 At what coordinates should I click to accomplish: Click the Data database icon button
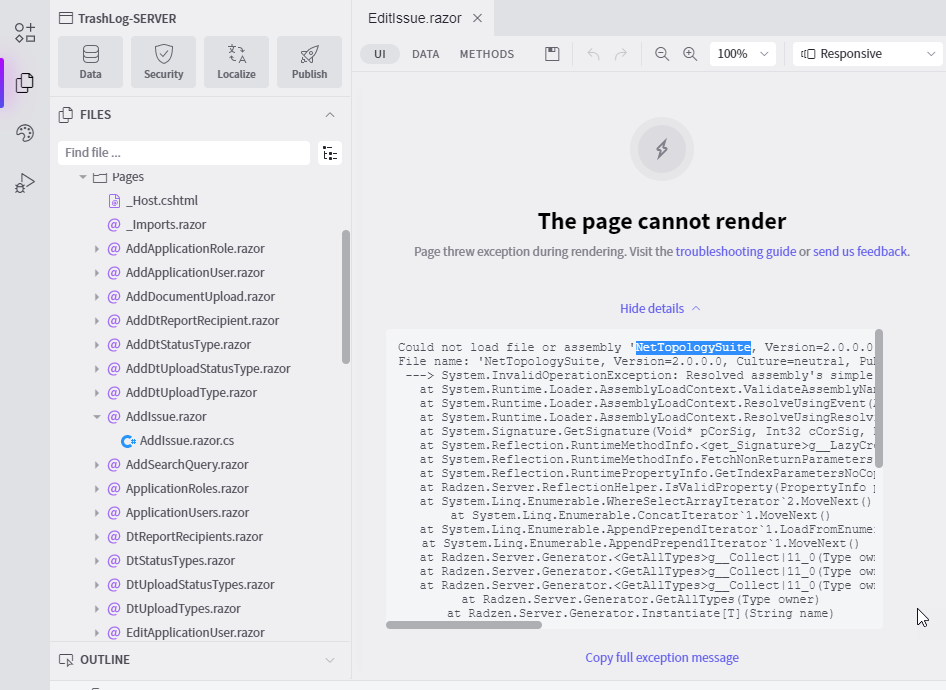[x=90, y=62]
